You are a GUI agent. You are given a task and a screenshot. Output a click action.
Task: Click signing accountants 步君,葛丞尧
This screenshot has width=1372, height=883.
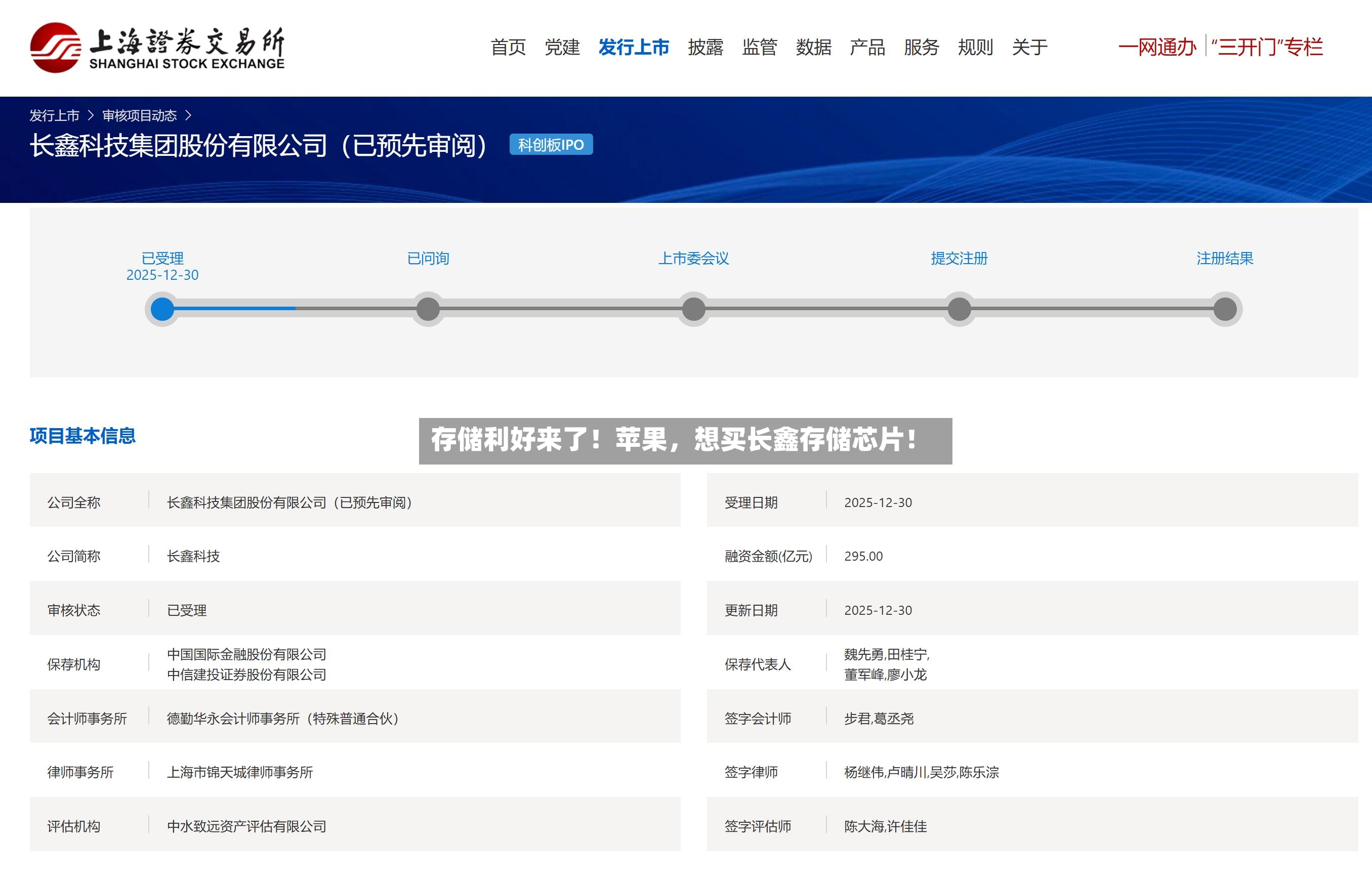[x=879, y=719]
